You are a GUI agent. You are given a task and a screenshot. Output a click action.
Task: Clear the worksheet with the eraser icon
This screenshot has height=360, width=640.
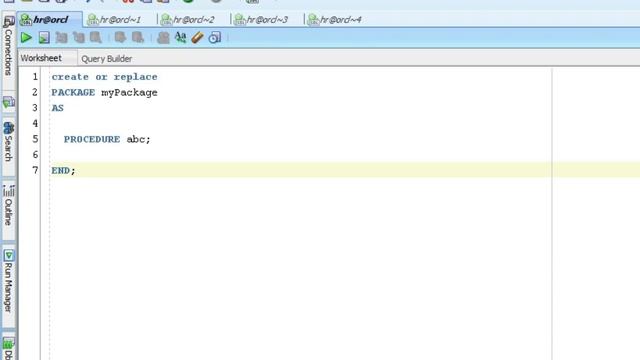pyautogui.click(x=197, y=38)
